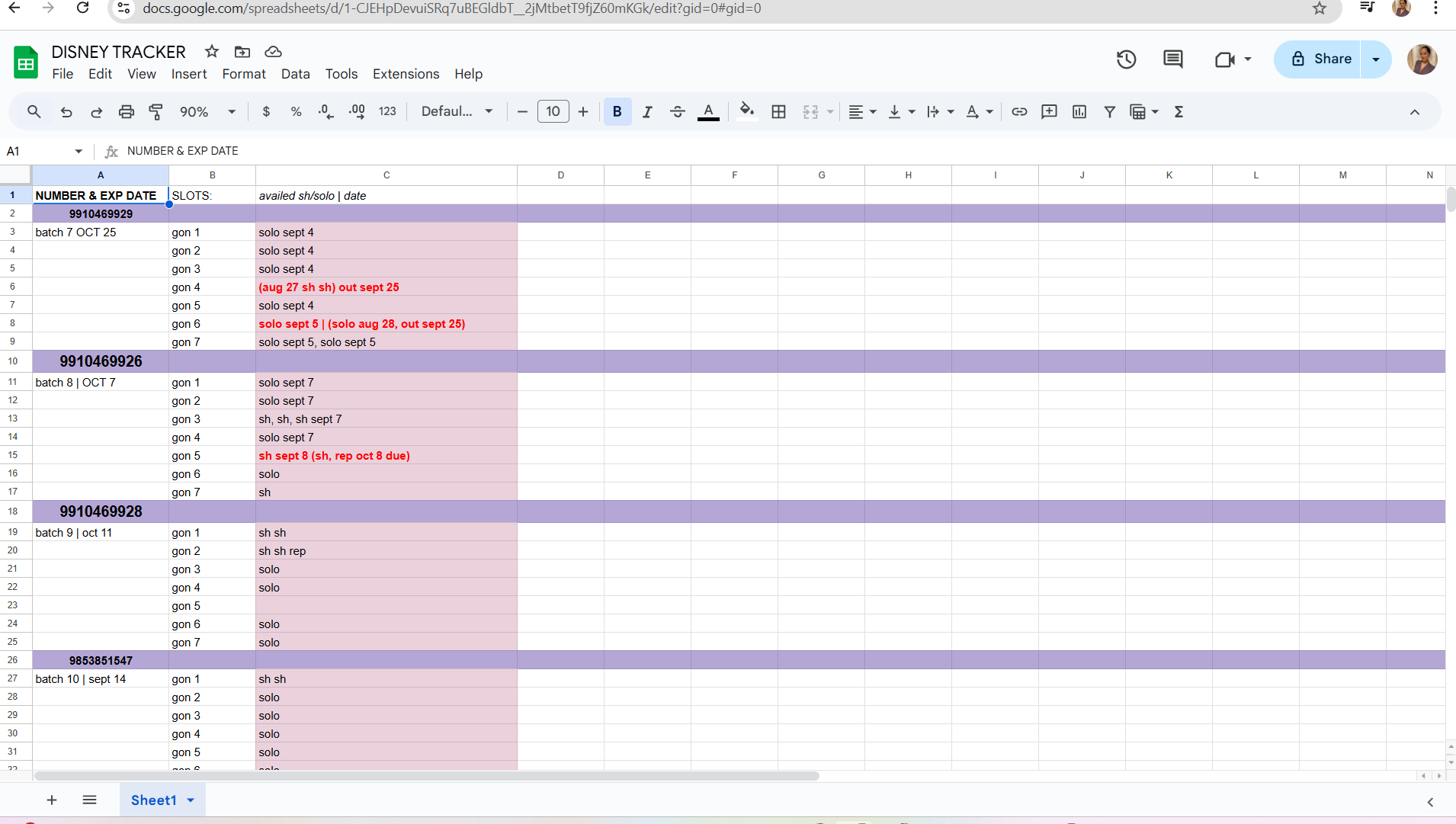Screen dimensions: 1456x824
Task: Reload the browser page
Action: [83, 8]
